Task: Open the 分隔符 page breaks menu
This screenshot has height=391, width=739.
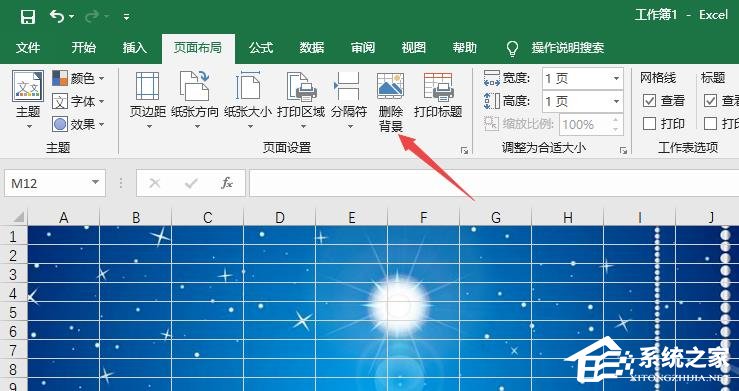Action: (349, 100)
